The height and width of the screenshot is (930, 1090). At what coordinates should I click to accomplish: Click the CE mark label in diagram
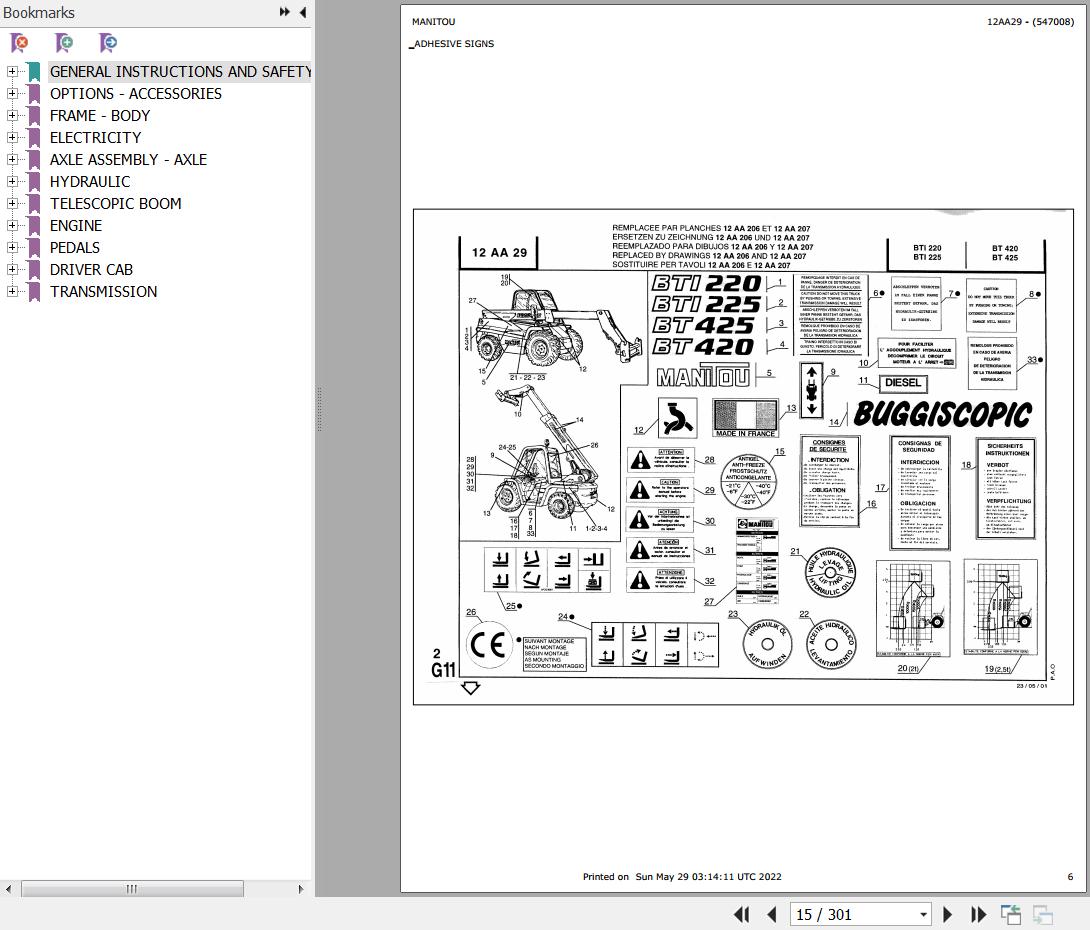[488, 645]
